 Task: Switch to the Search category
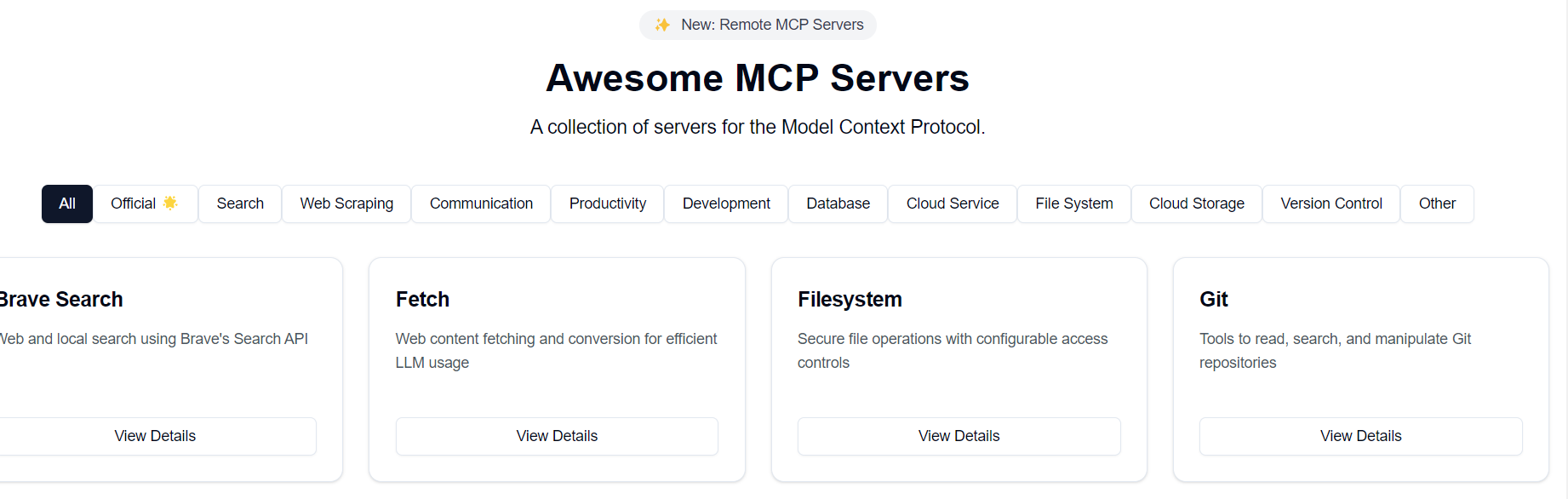click(x=240, y=204)
